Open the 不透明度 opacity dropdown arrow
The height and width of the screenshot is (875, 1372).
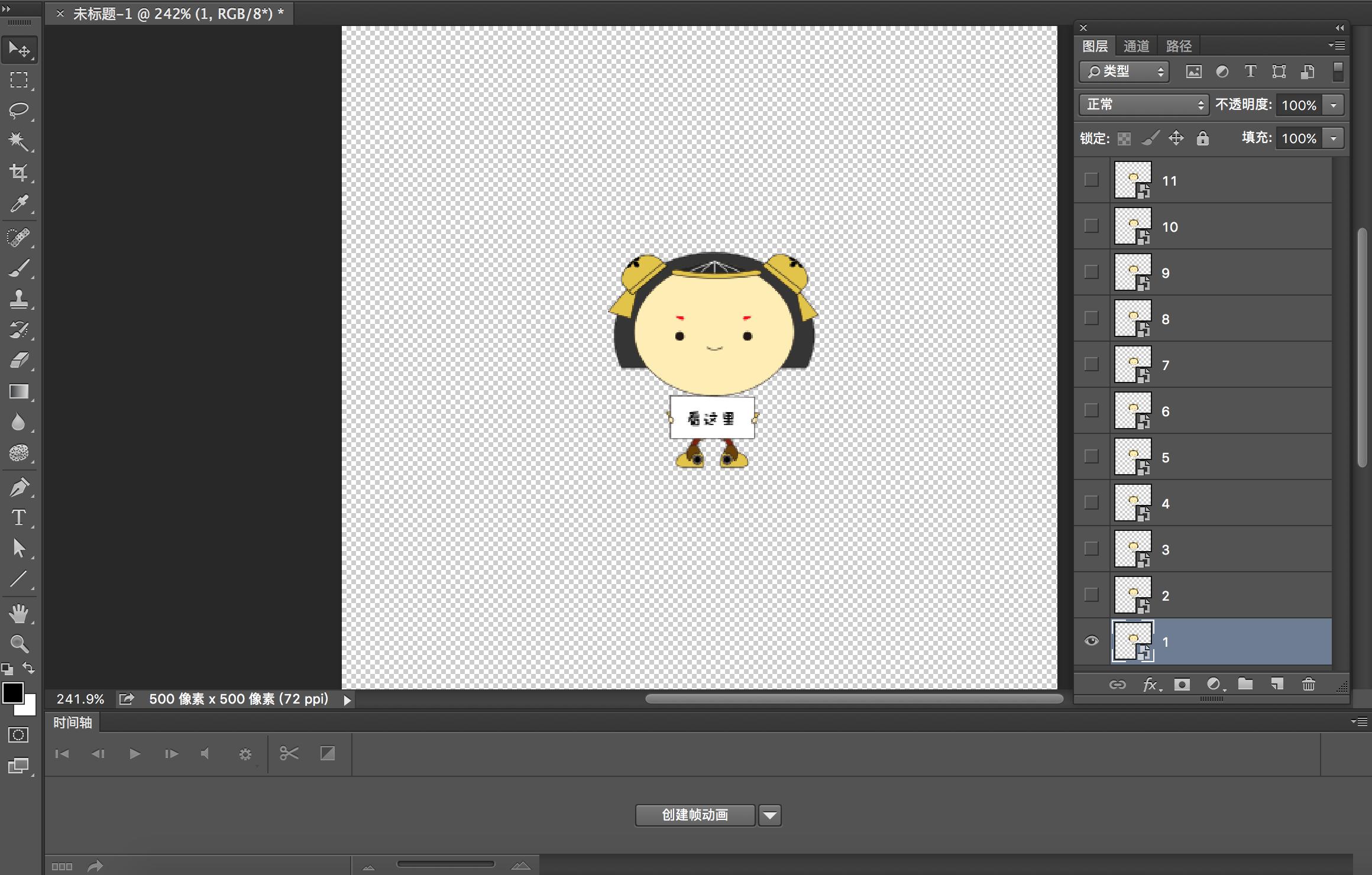[1334, 105]
